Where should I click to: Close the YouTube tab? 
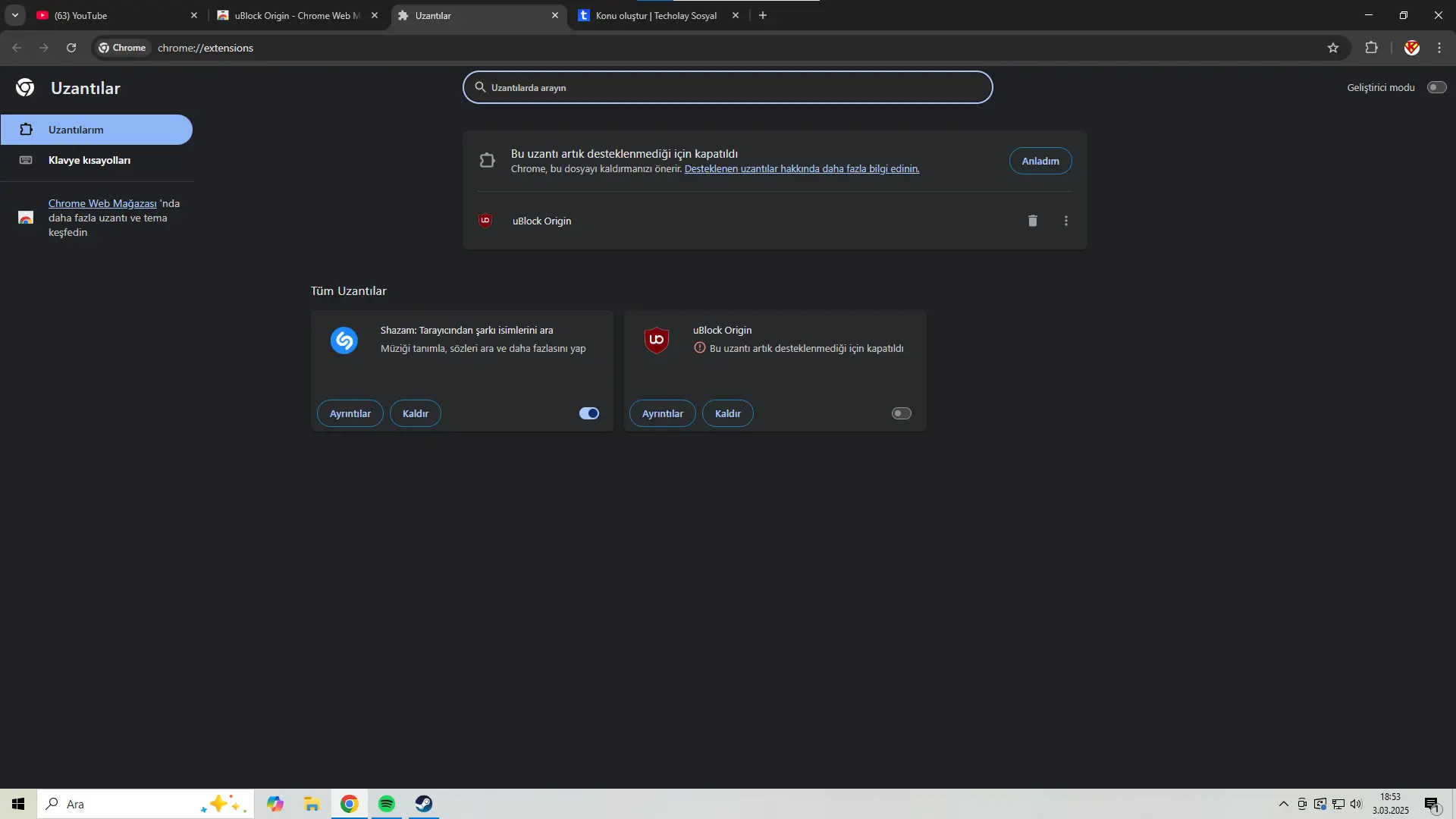point(194,15)
